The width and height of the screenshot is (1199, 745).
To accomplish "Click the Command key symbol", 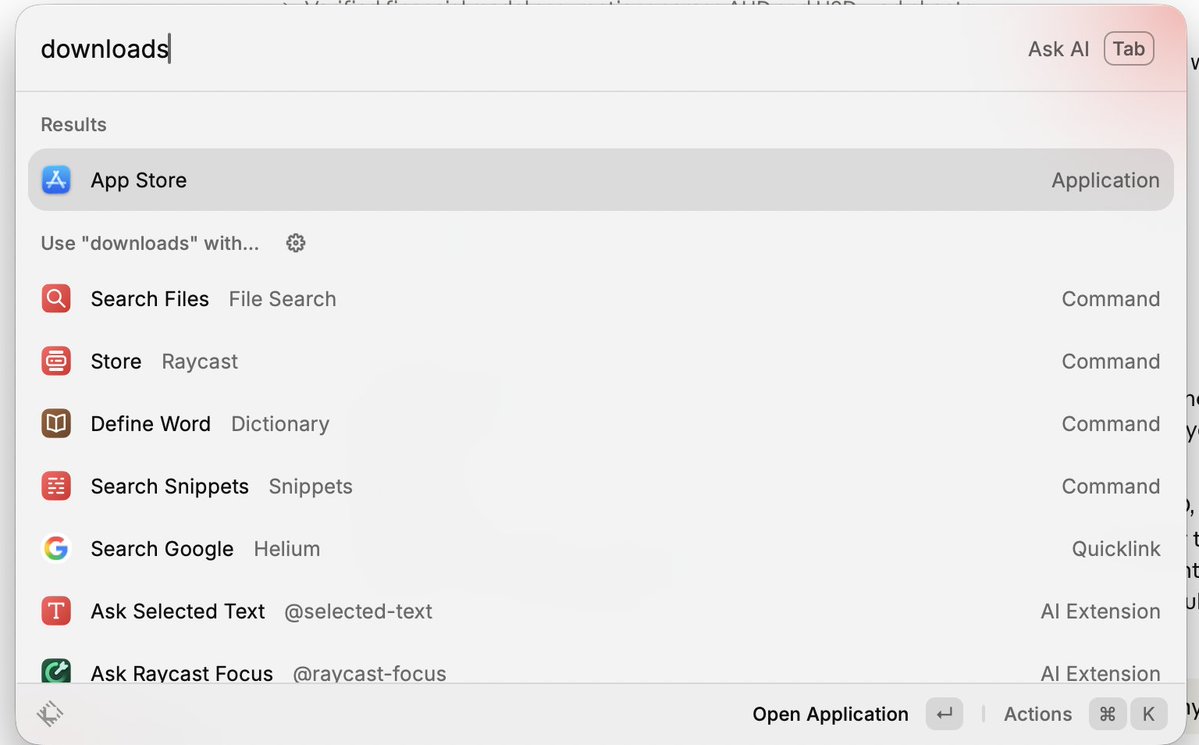I will coord(1107,714).
